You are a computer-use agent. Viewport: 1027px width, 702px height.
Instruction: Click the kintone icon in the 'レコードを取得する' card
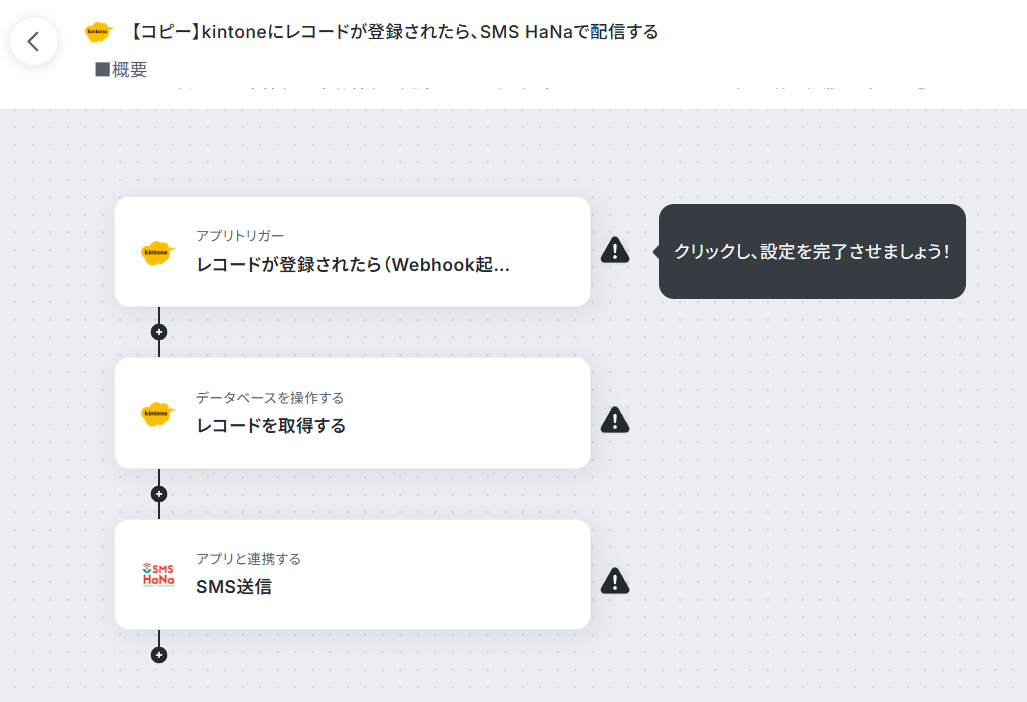158,413
